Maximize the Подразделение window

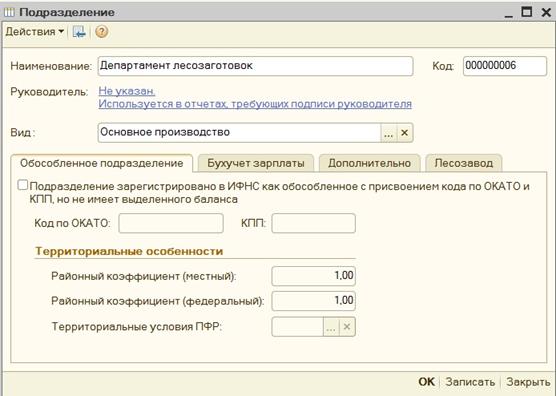(527, 12)
